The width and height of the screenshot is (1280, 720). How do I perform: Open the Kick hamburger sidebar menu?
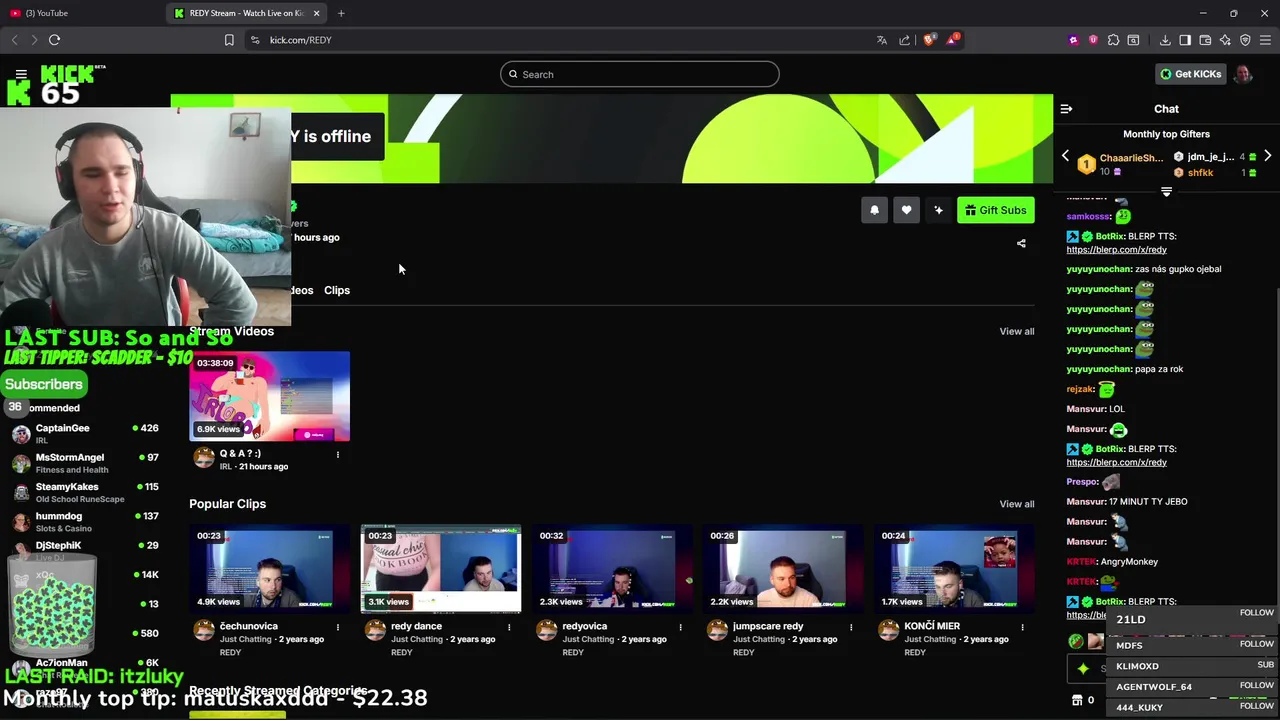click(x=21, y=74)
